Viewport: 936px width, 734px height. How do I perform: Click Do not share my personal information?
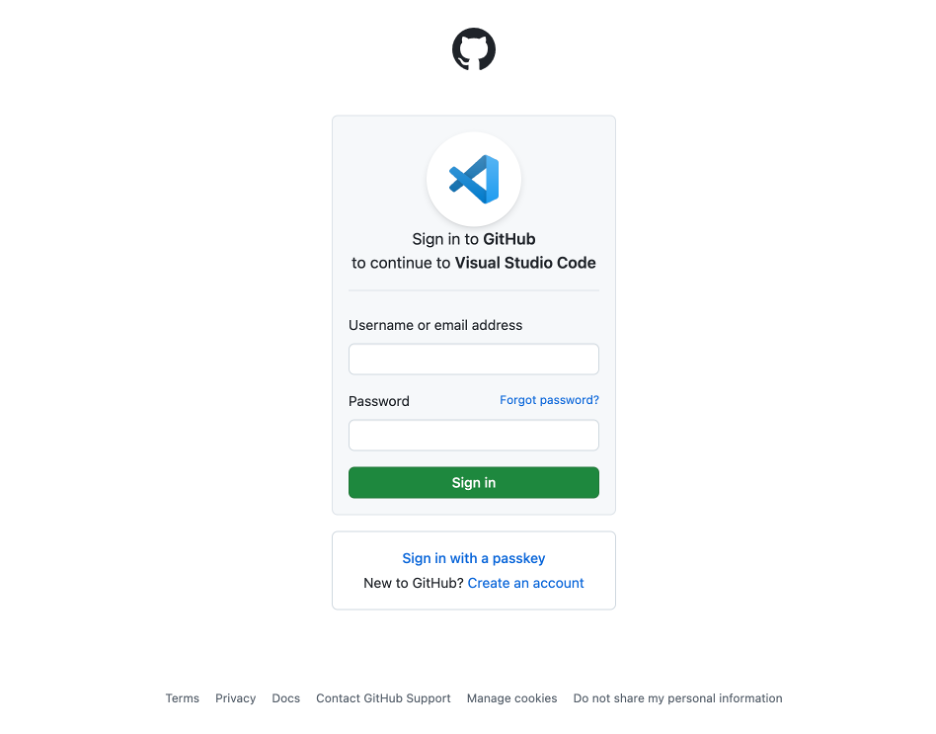tap(678, 698)
